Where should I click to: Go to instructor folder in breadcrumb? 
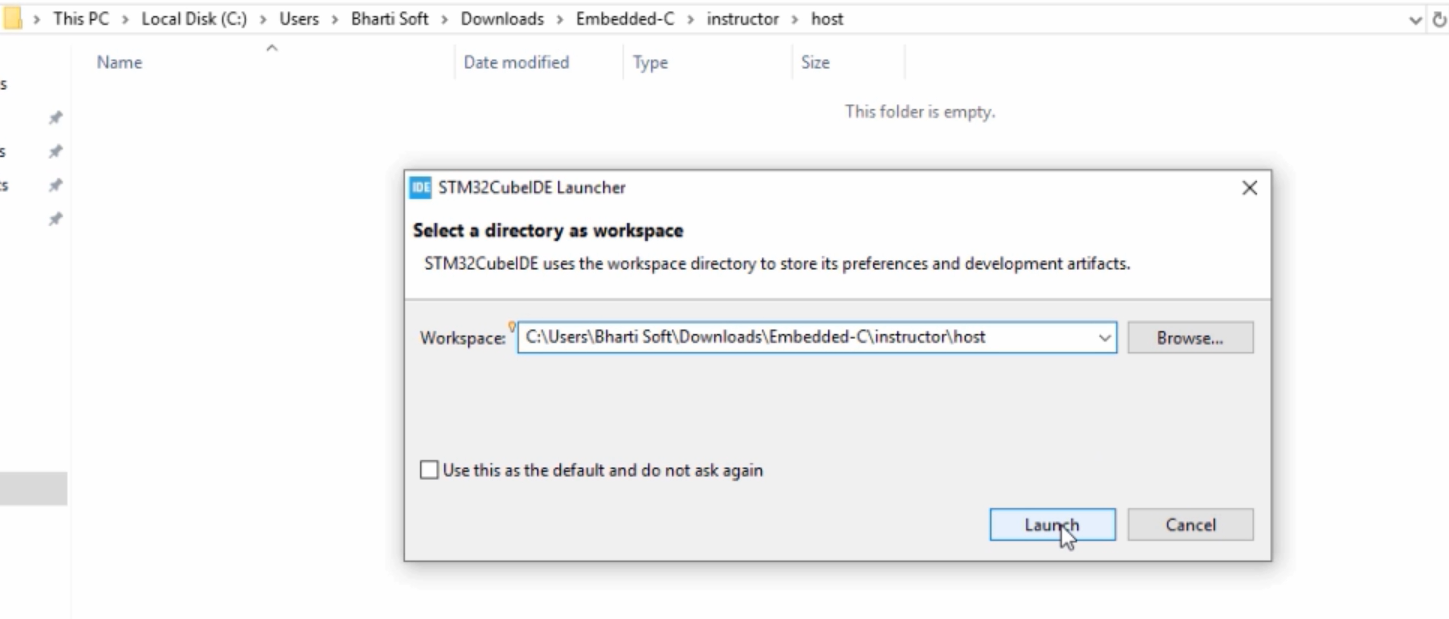click(x=743, y=19)
